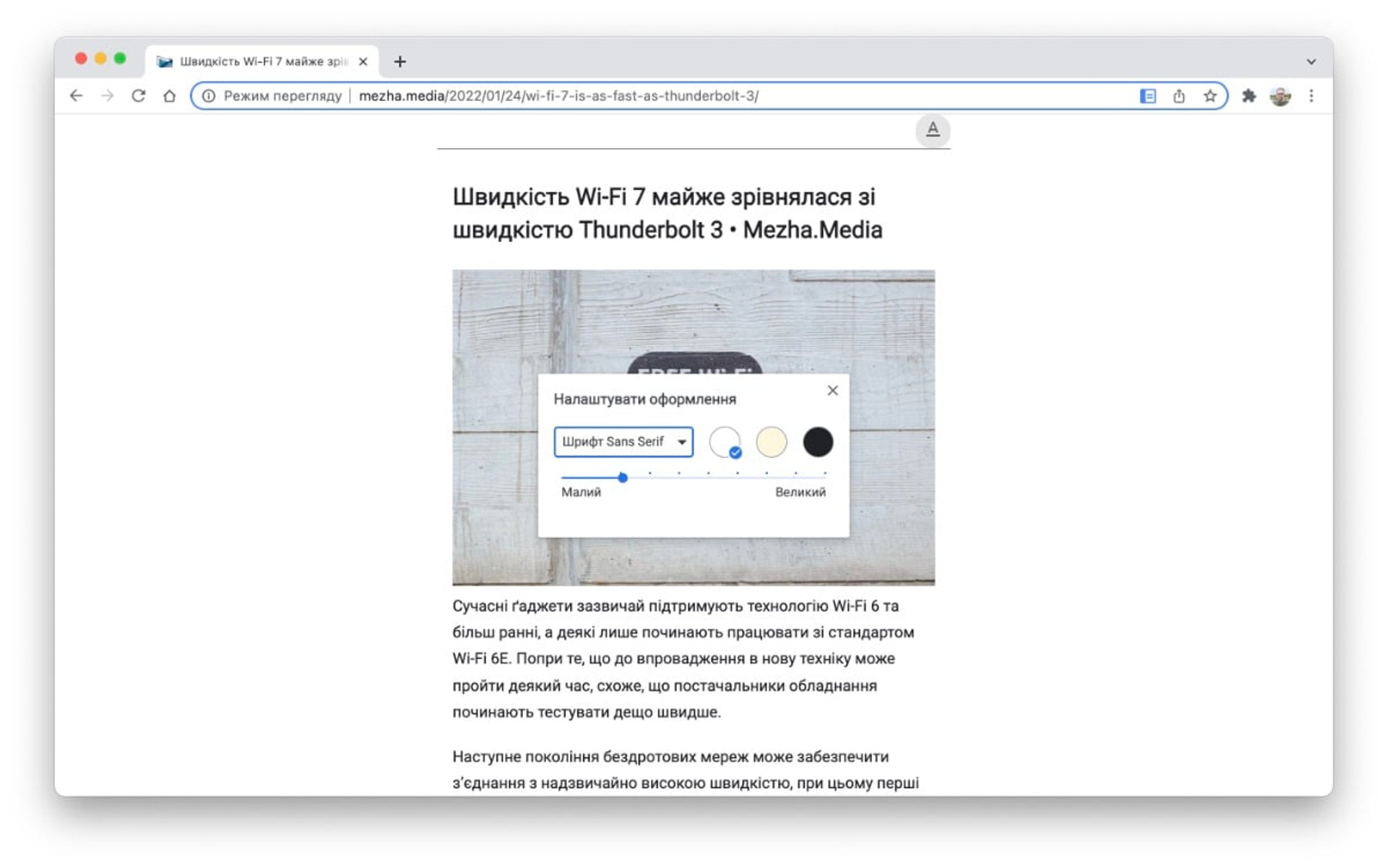1387x868 pixels.
Task: Reload the current page
Action: point(138,96)
